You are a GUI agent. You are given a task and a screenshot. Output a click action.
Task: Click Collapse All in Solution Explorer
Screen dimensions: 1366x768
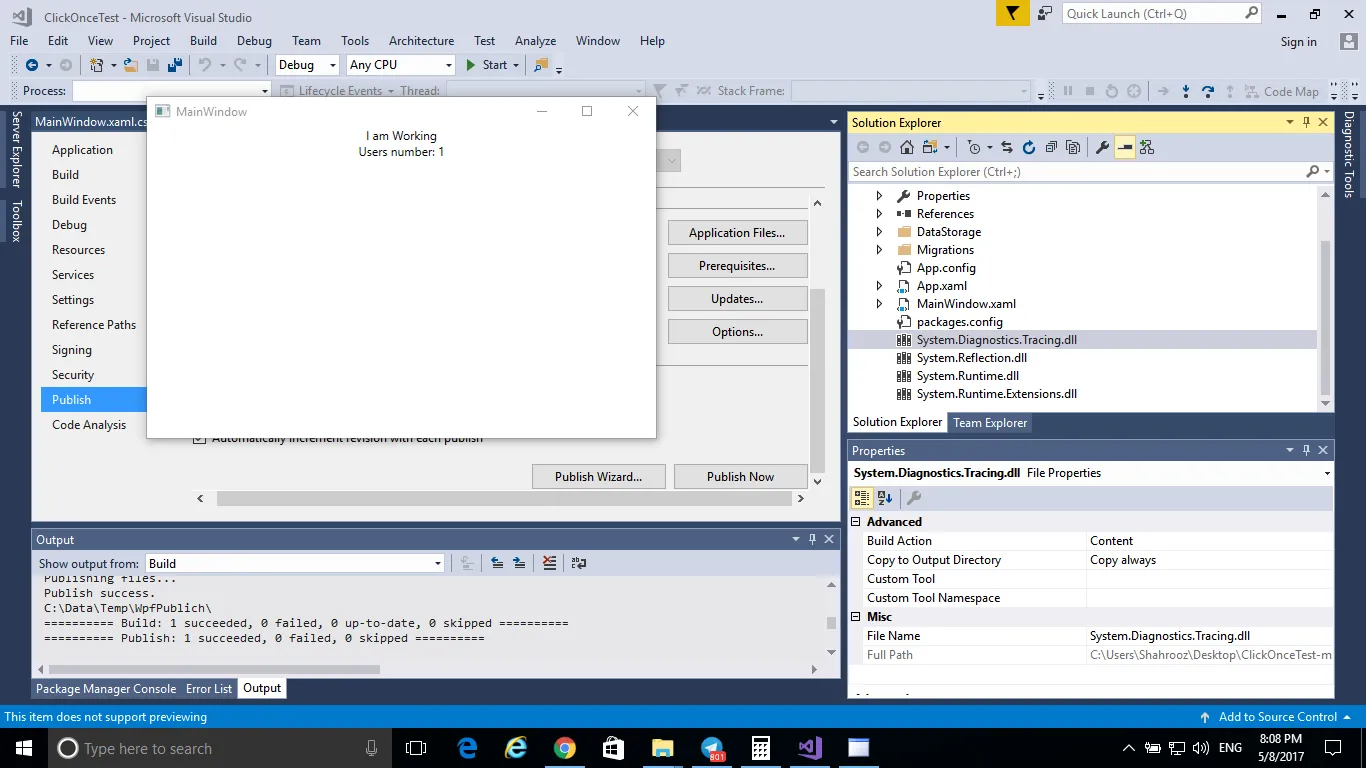1051,147
